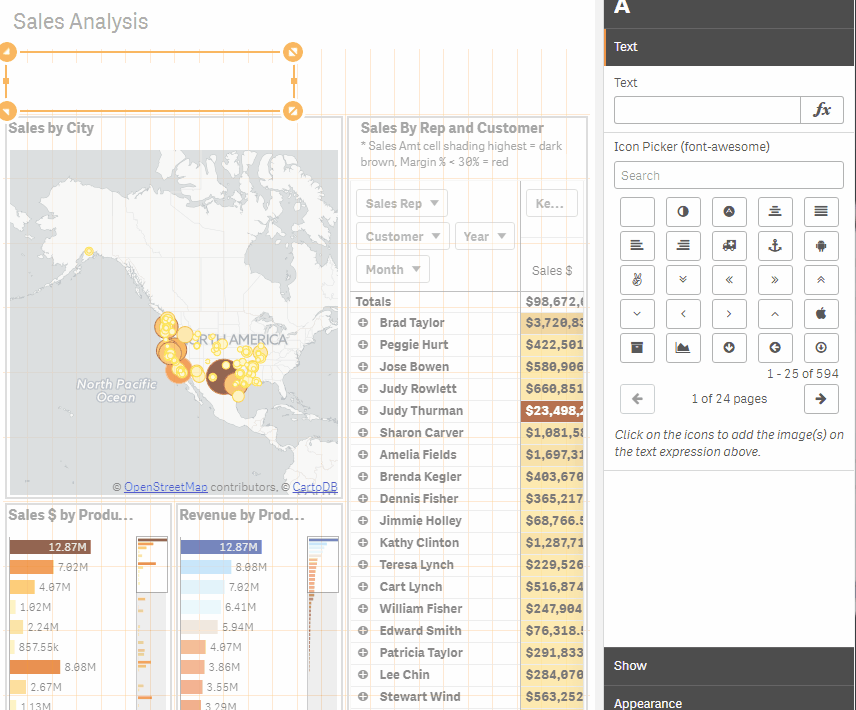Select the ambulance icon
The width and height of the screenshot is (856, 710).
(729, 246)
